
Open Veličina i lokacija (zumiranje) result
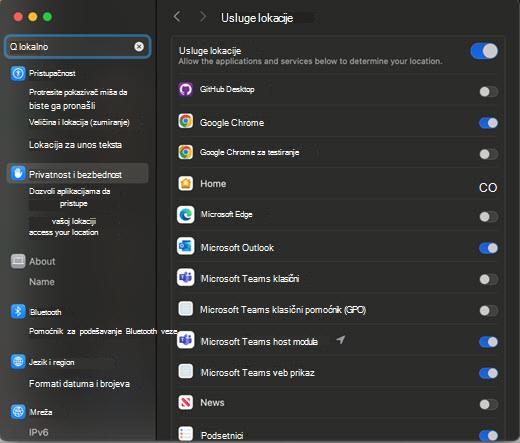(79, 122)
